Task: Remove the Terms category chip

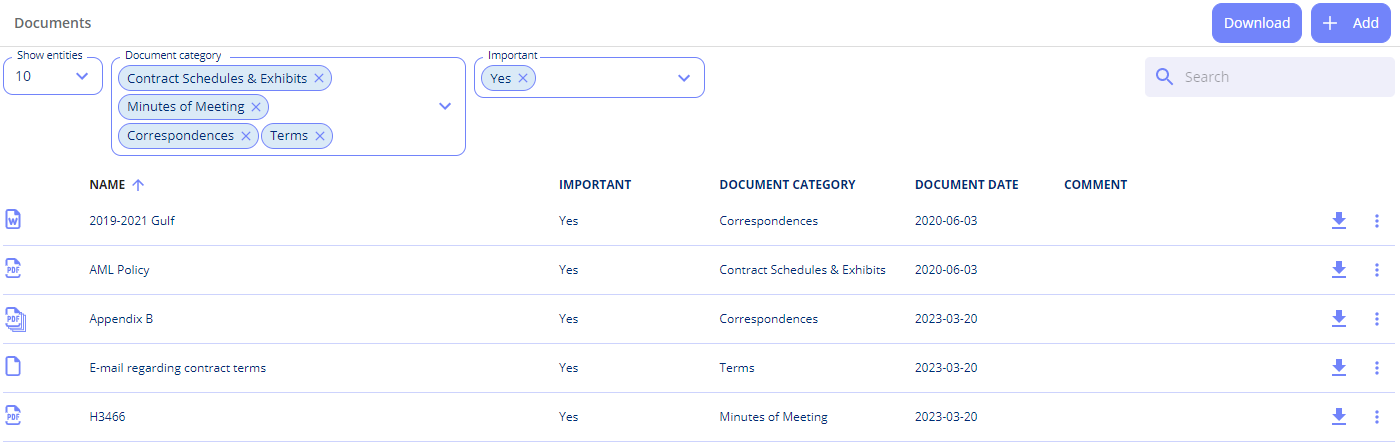Action: point(320,136)
